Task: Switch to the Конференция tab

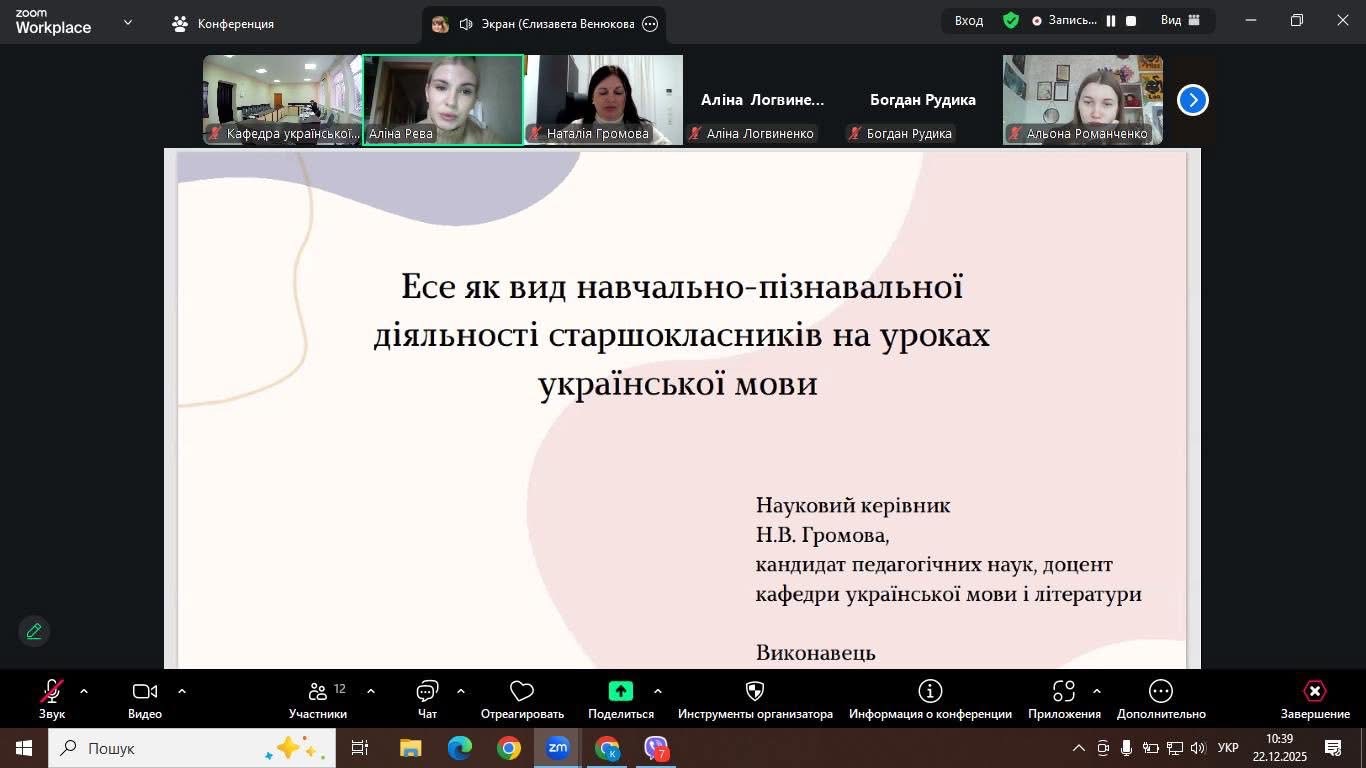Action: [223, 24]
